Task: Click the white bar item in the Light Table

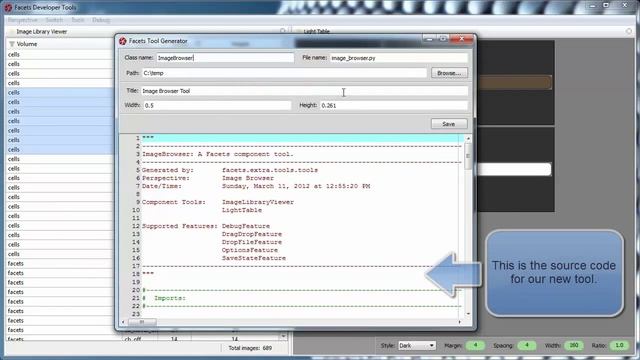Action: point(514,169)
